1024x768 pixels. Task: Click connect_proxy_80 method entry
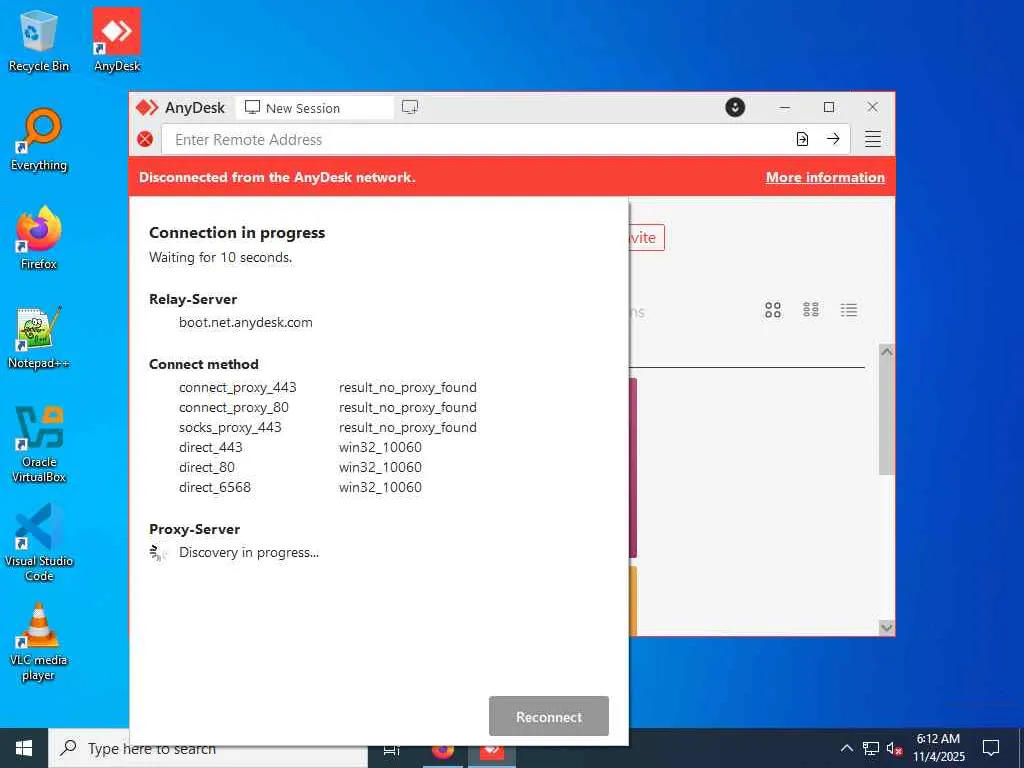coord(234,408)
